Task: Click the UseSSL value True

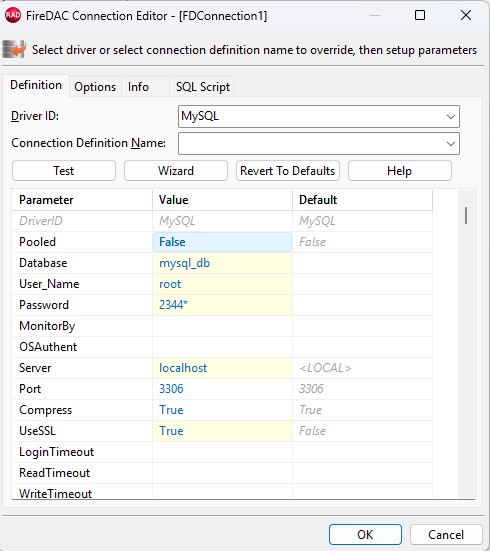Action: tap(222, 431)
